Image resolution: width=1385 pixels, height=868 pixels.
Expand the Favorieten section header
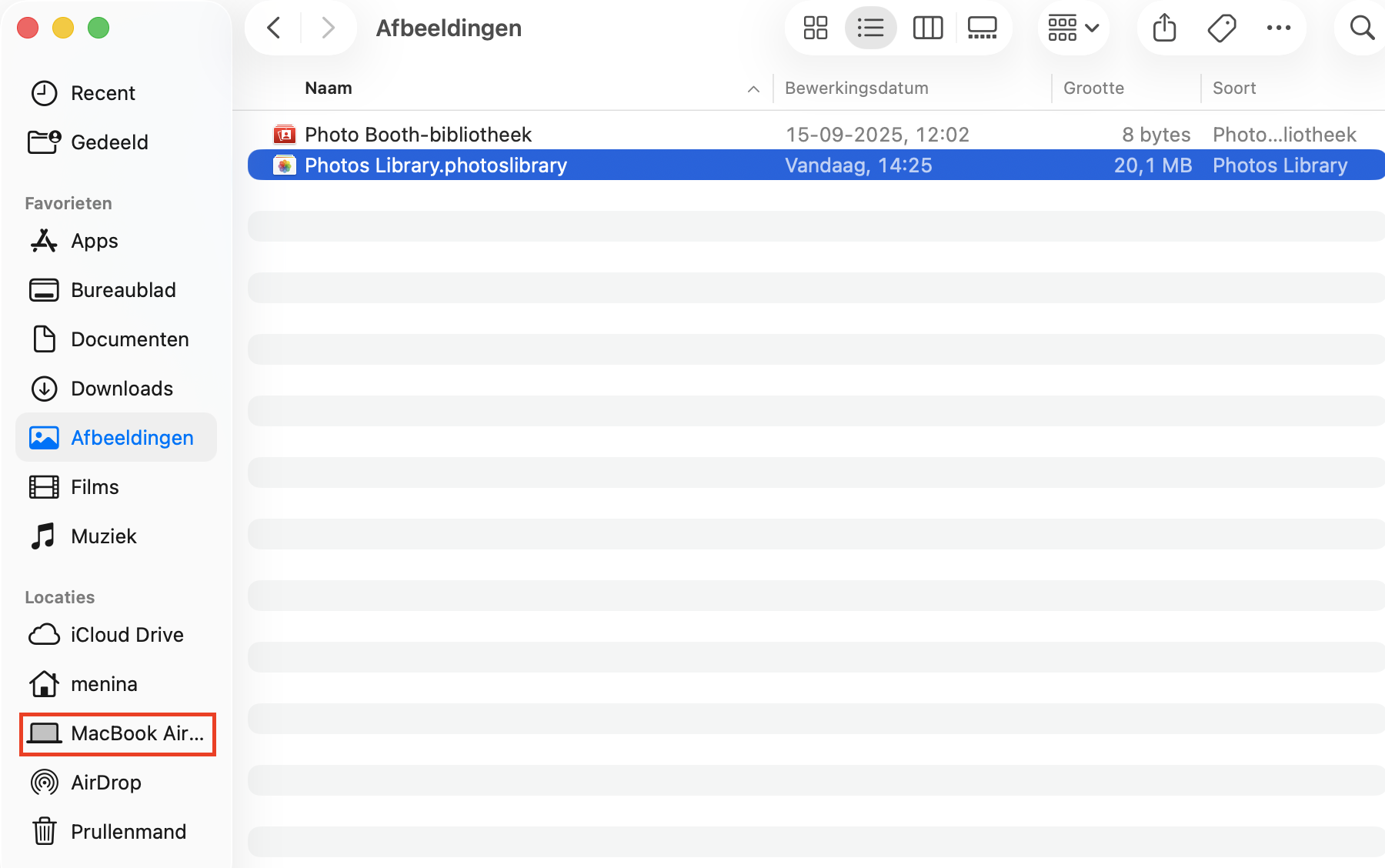point(68,202)
